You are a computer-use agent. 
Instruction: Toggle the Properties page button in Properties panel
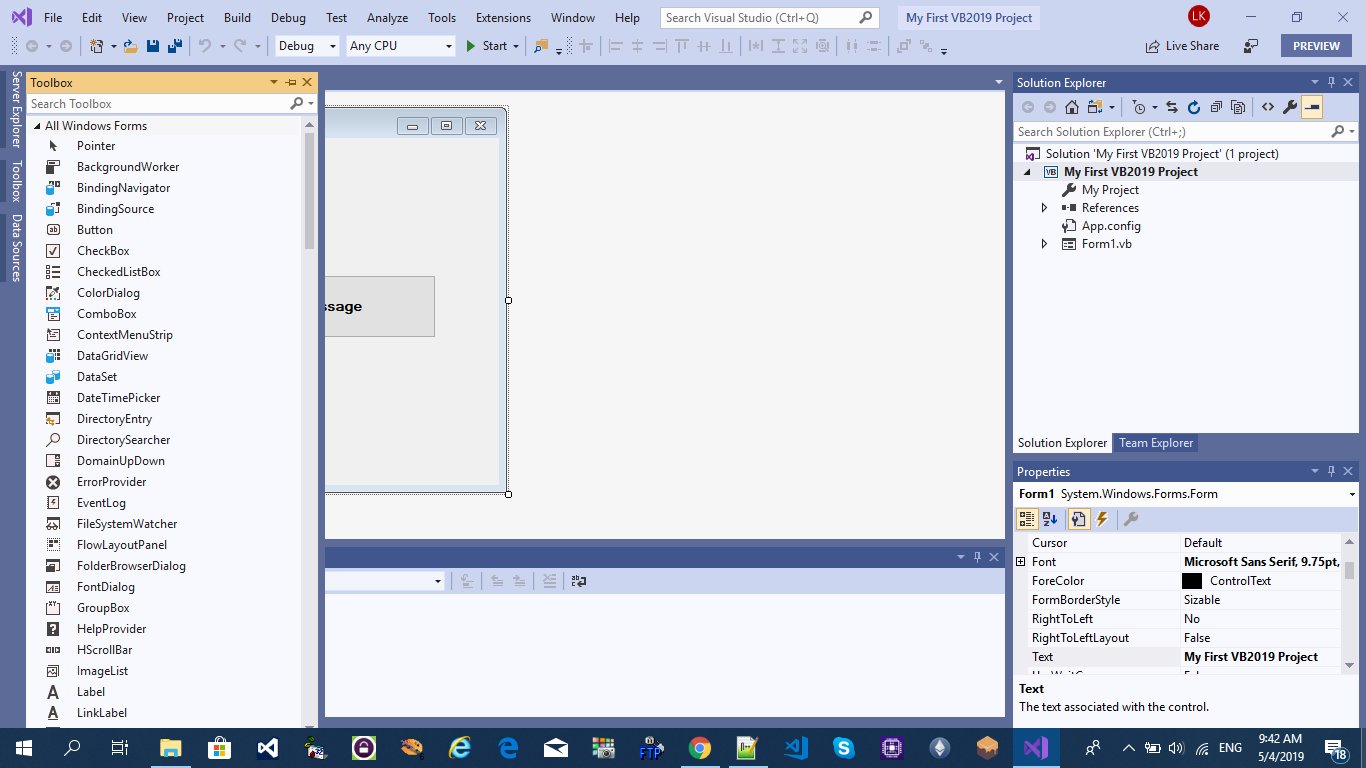coord(1078,519)
